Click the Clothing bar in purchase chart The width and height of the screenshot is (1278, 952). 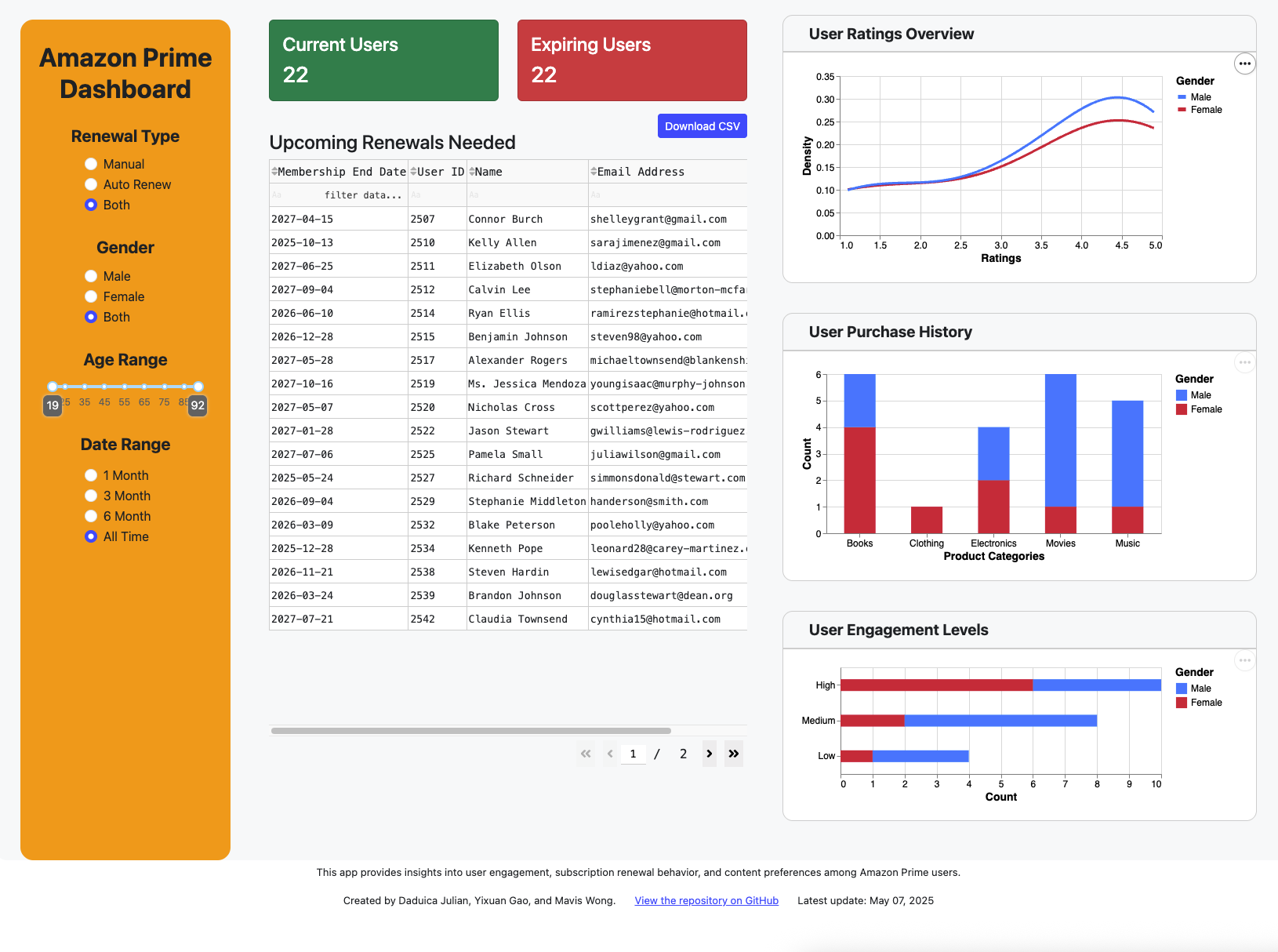click(x=927, y=521)
